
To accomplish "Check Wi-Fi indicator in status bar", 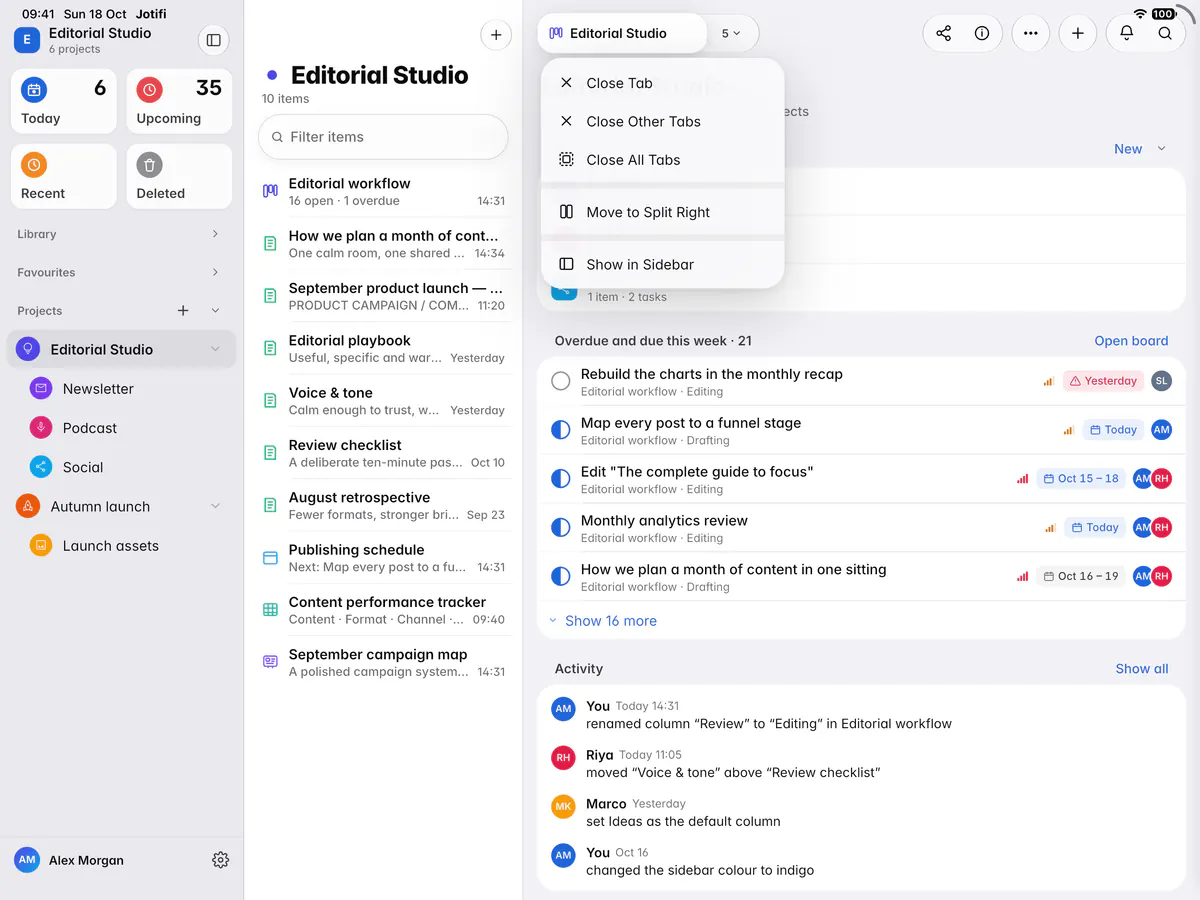I will [x=1139, y=14].
